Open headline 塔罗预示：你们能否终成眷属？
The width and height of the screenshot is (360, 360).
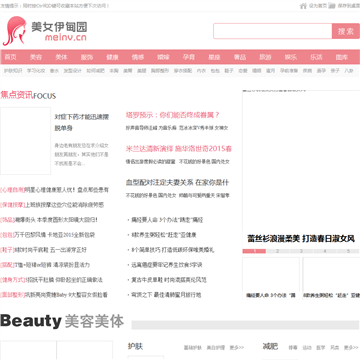173,115
